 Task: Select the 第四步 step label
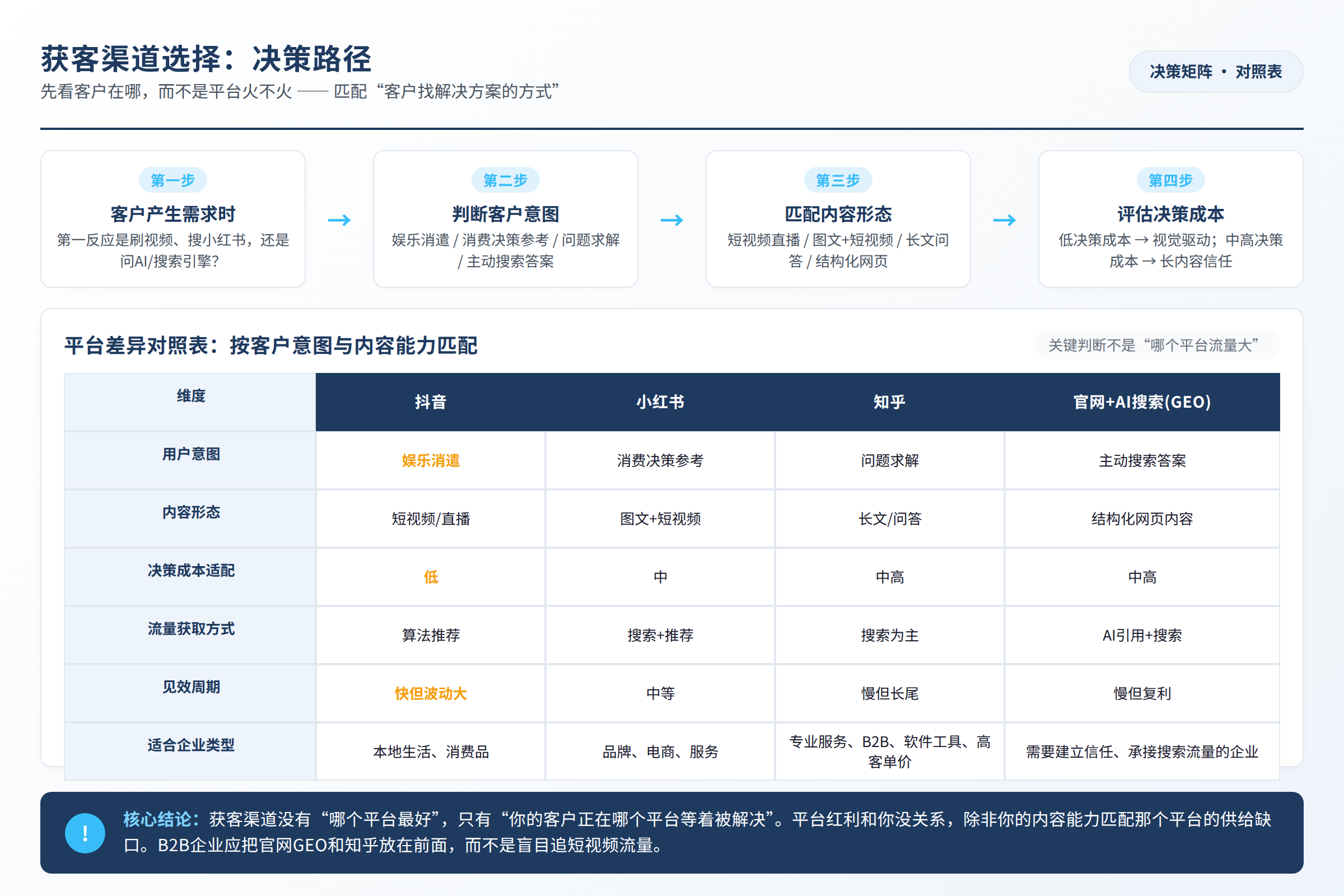coord(1170,180)
